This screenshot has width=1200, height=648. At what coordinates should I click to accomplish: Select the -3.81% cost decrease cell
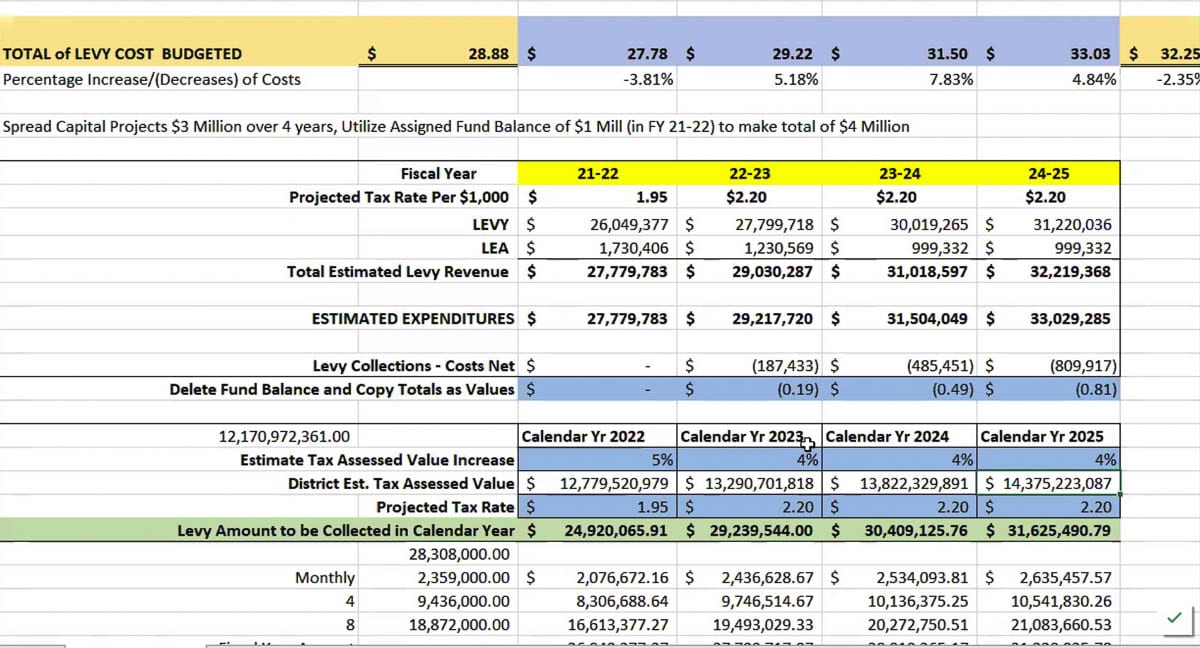647,79
